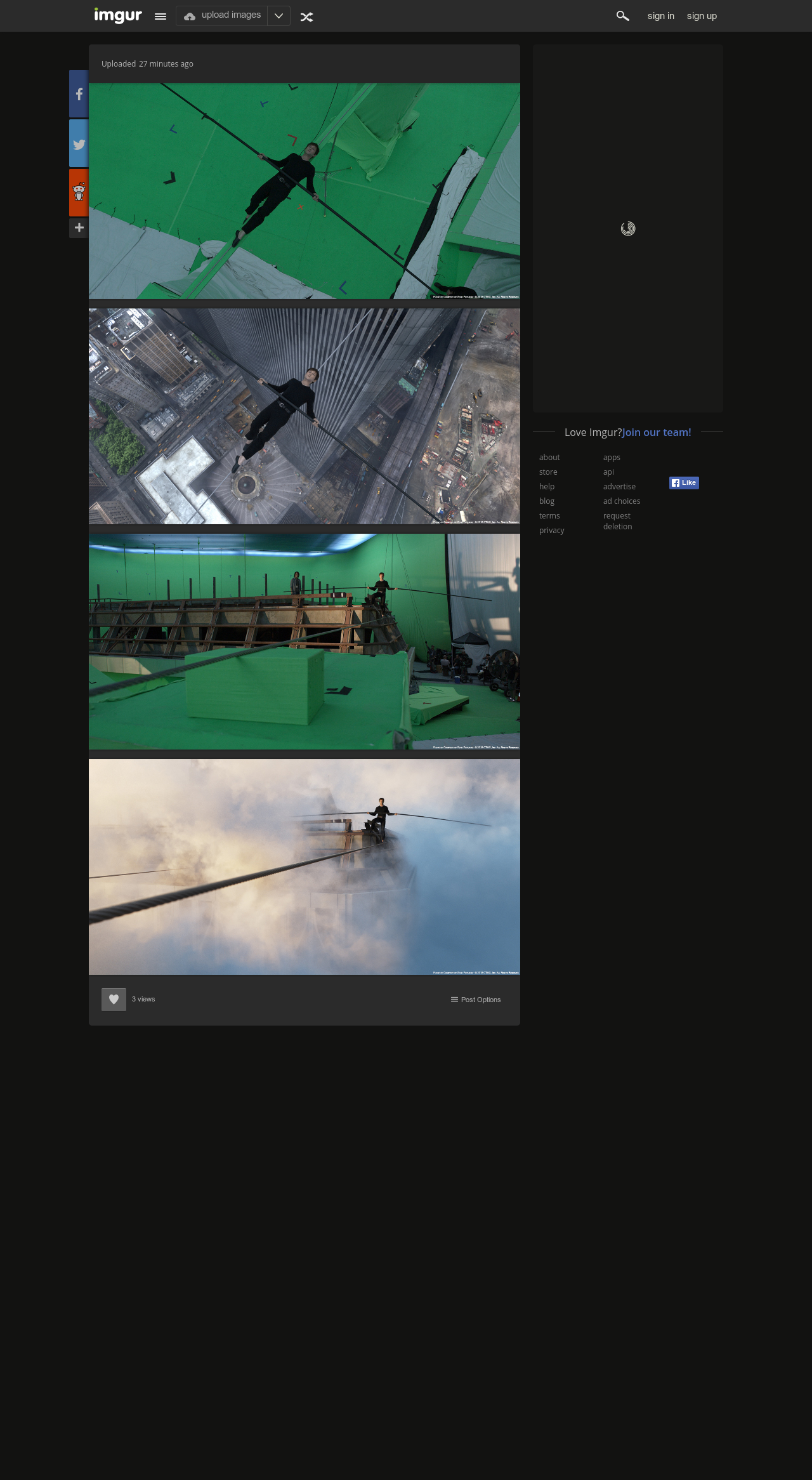Open the cloudy tightrope final shot image
The width and height of the screenshot is (812, 1480).
click(x=304, y=867)
